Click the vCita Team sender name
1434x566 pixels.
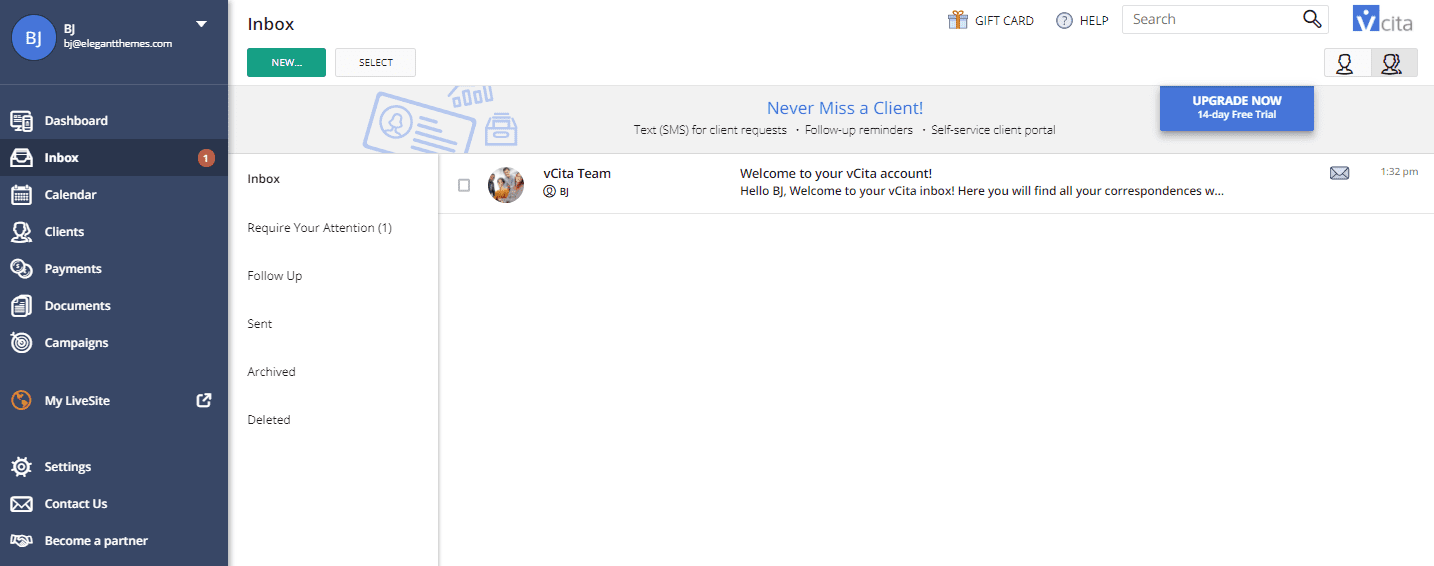point(577,173)
